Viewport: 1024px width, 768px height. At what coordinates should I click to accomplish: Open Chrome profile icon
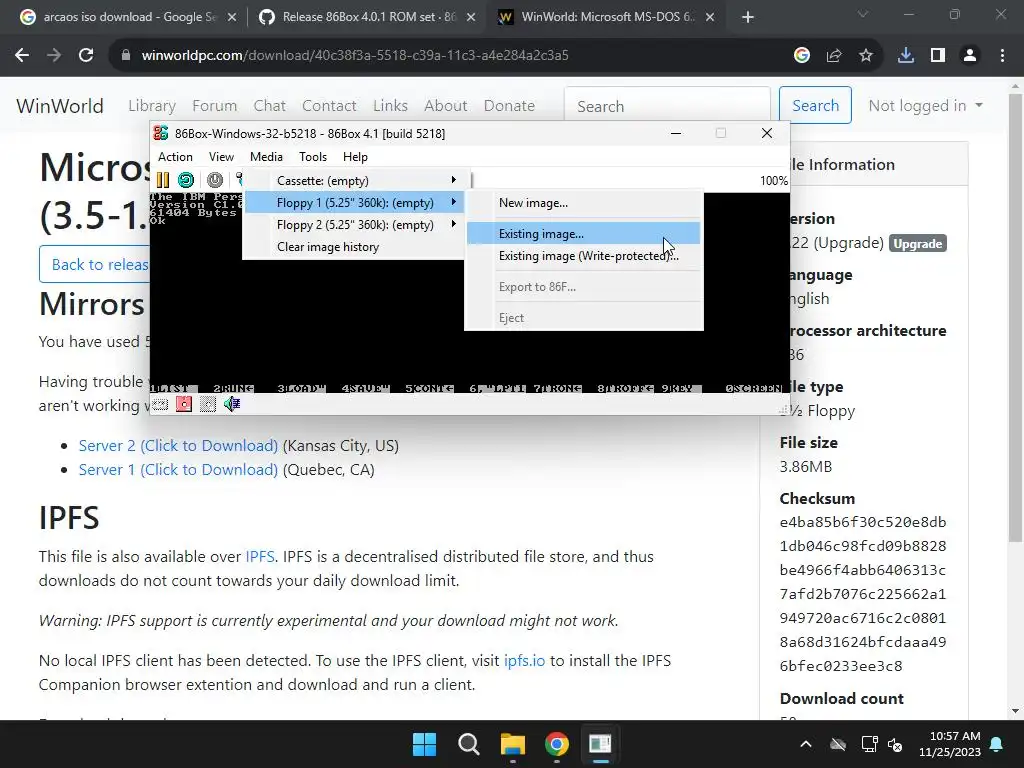[970, 56]
